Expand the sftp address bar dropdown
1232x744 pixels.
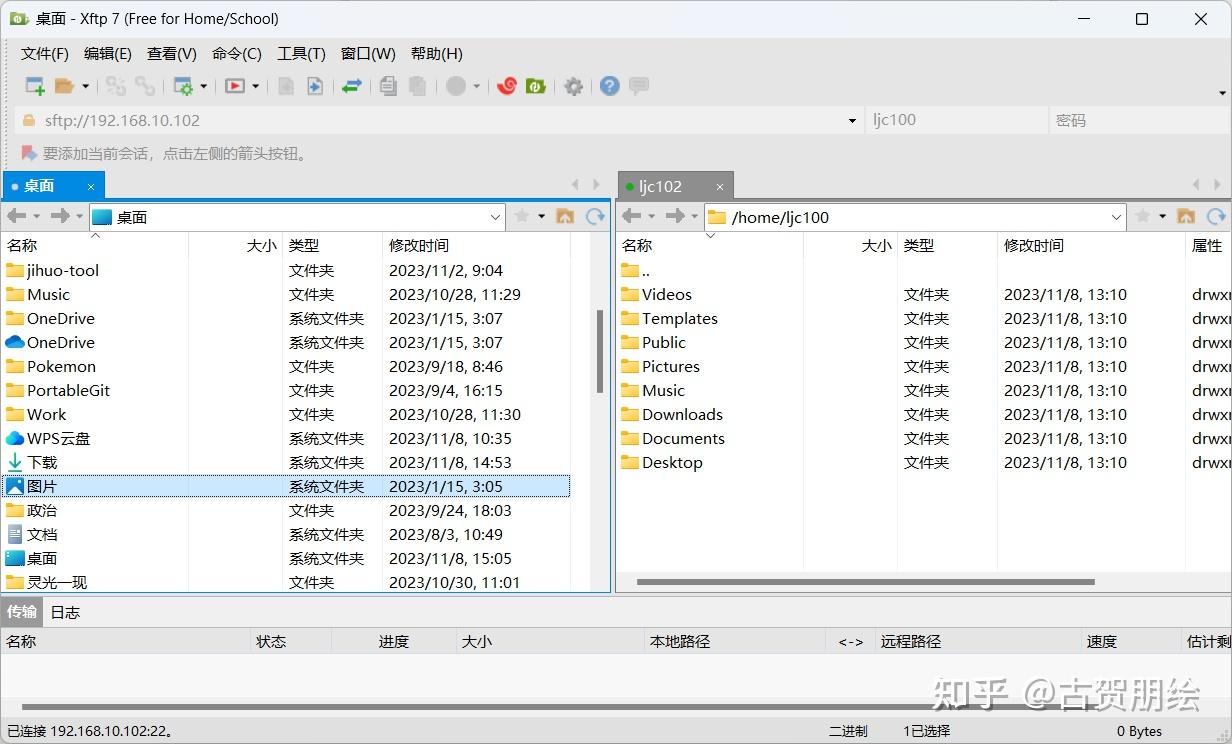[x=851, y=120]
